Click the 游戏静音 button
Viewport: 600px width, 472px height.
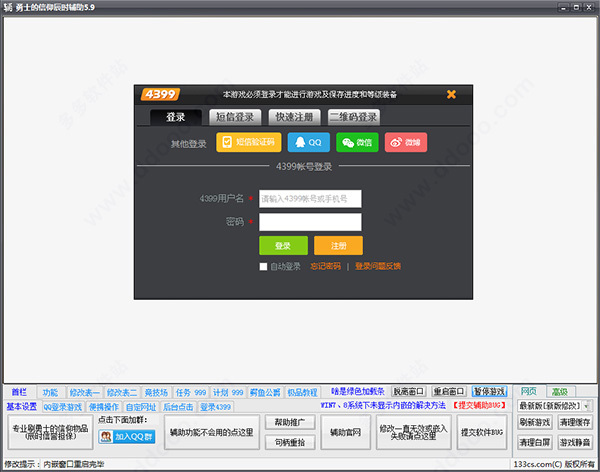[x=575, y=443]
